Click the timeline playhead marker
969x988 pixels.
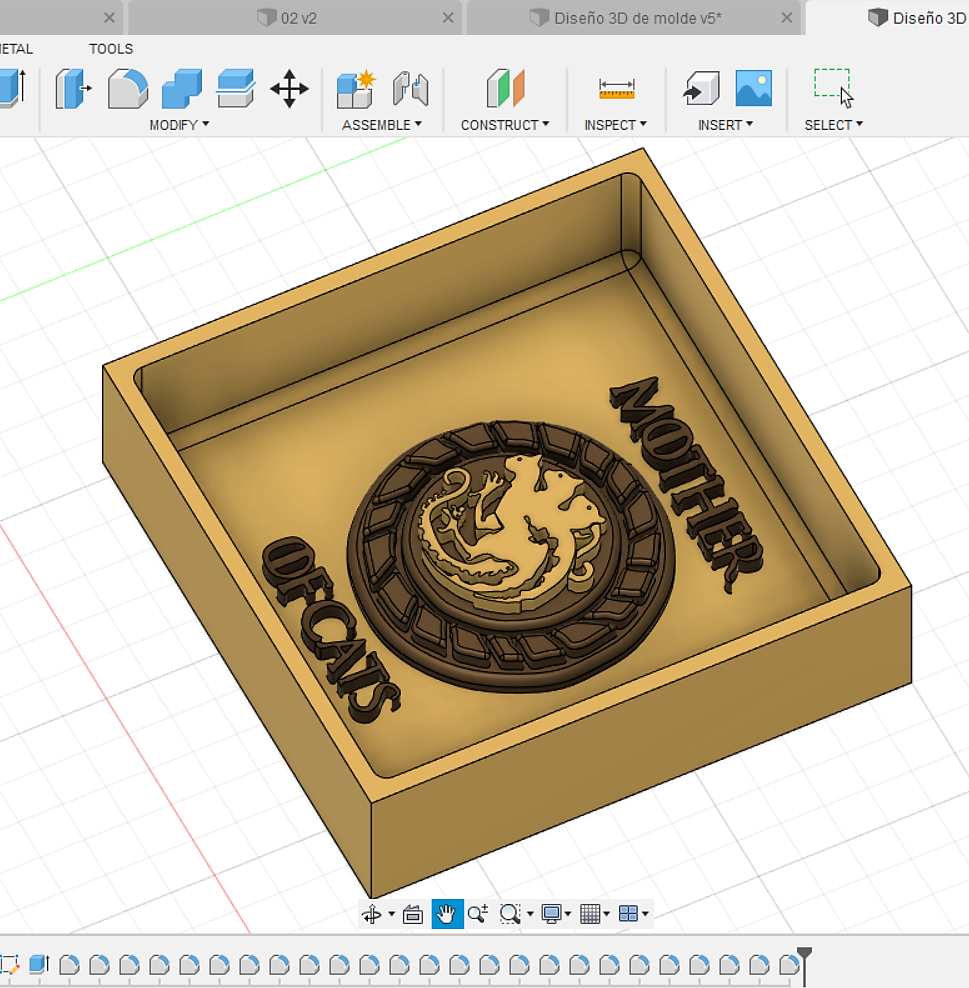point(805,965)
